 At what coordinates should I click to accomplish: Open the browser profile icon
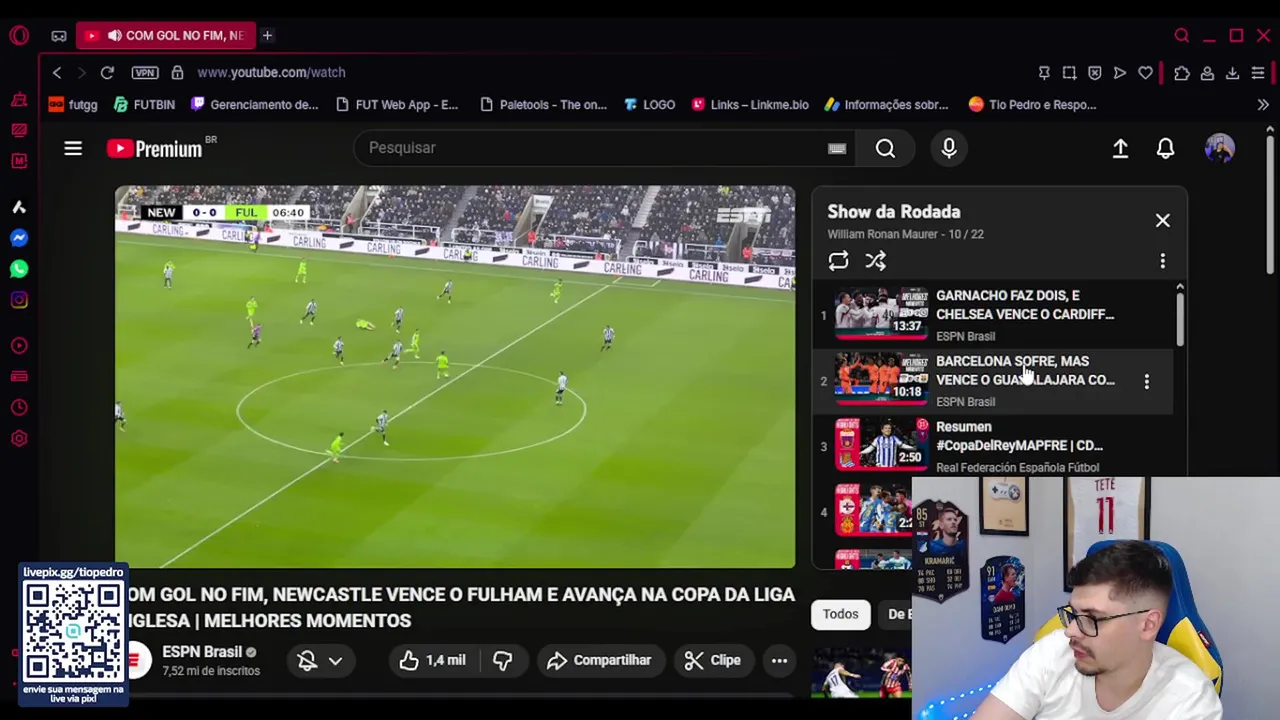[1207, 72]
